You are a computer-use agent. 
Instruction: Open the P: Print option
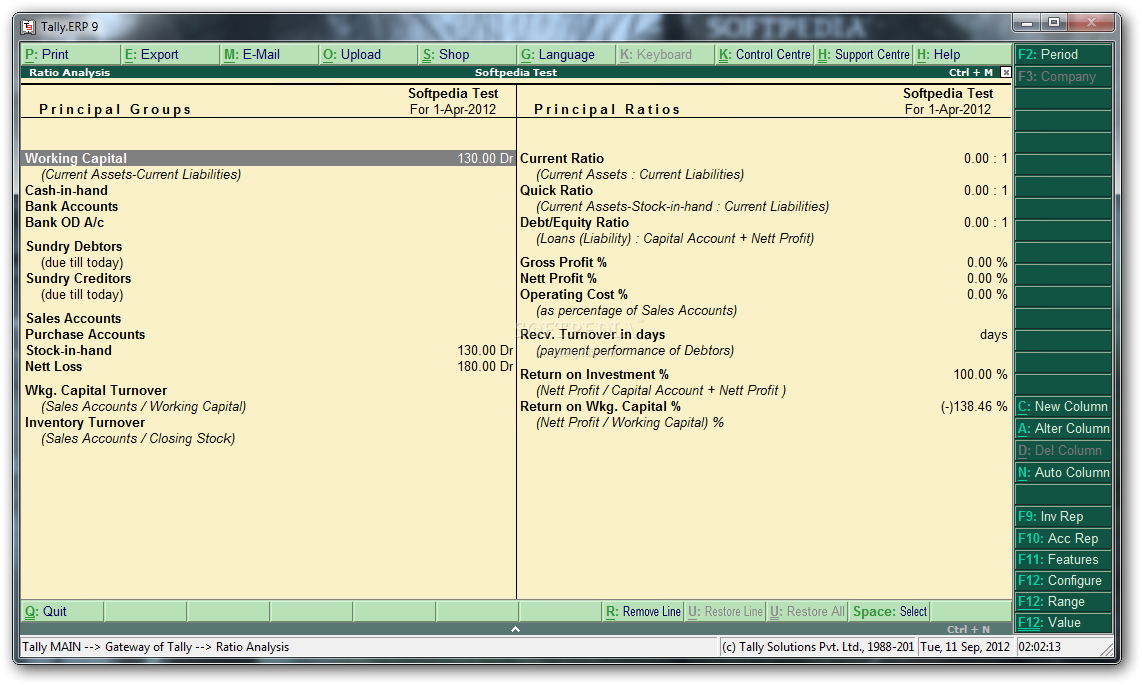[71, 55]
